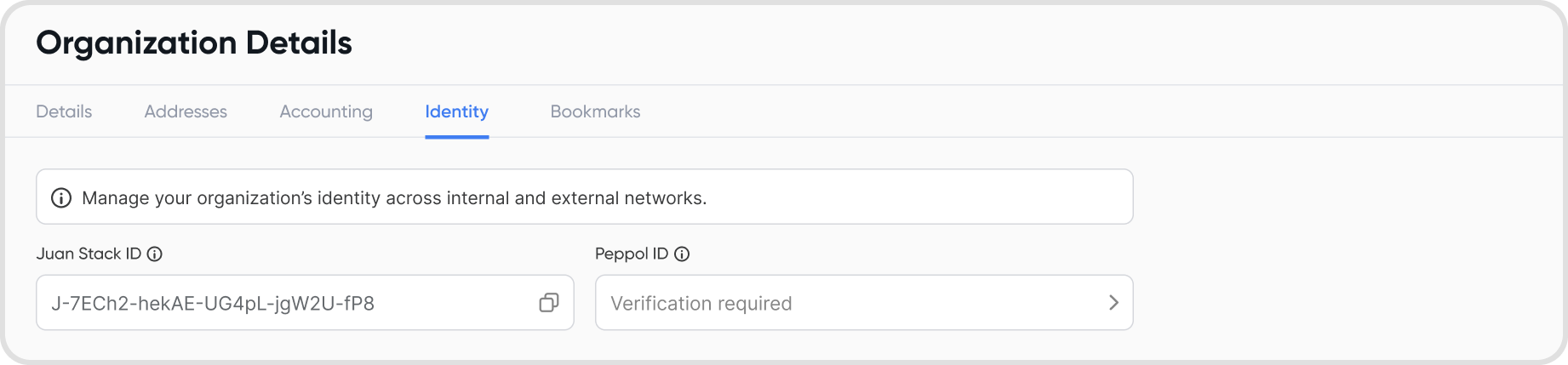Click the Organization Details heading

194,43
